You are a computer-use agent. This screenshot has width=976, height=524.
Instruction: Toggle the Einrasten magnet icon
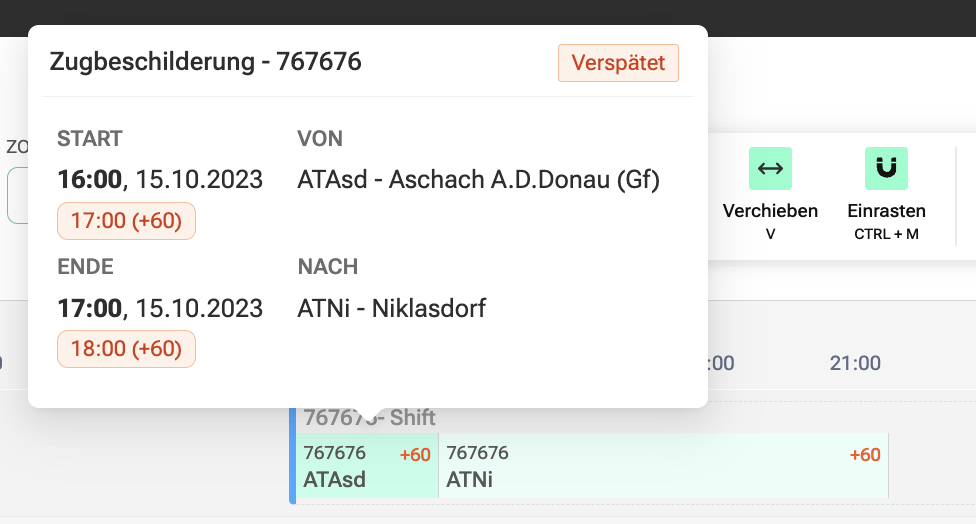tap(886, 169)
